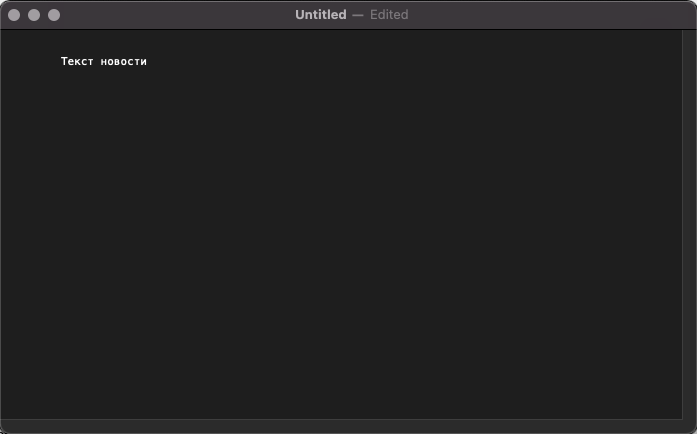Minimize the Untitled window to the Dock

34,15
